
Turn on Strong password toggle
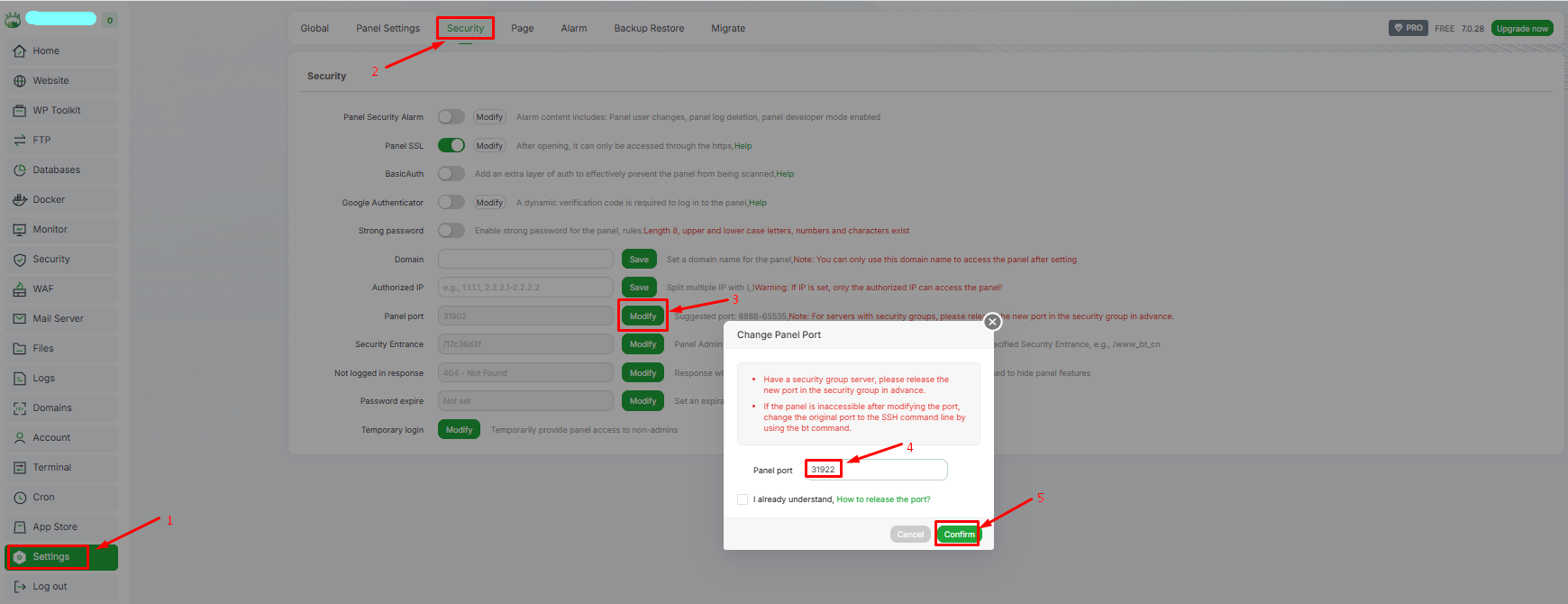pos(451,231)
